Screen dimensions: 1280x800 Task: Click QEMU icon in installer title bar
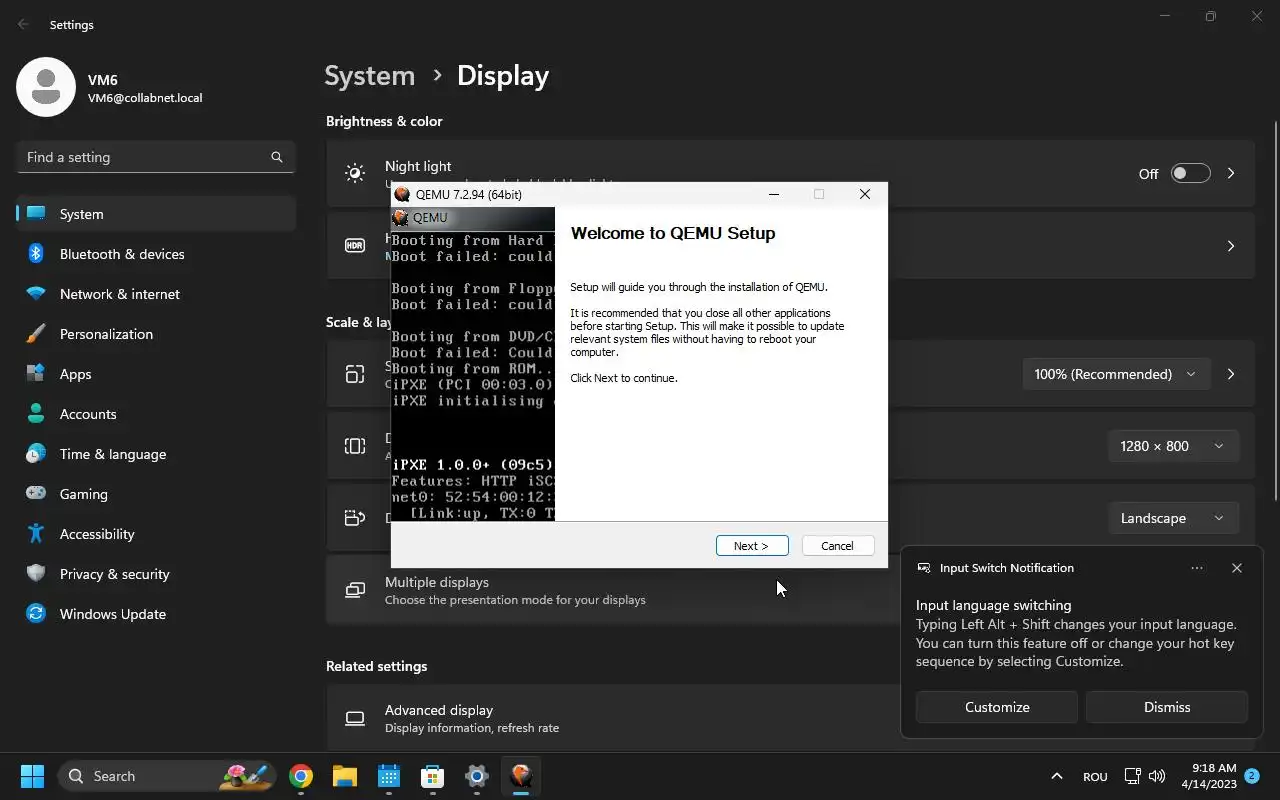tap(402, 194)
